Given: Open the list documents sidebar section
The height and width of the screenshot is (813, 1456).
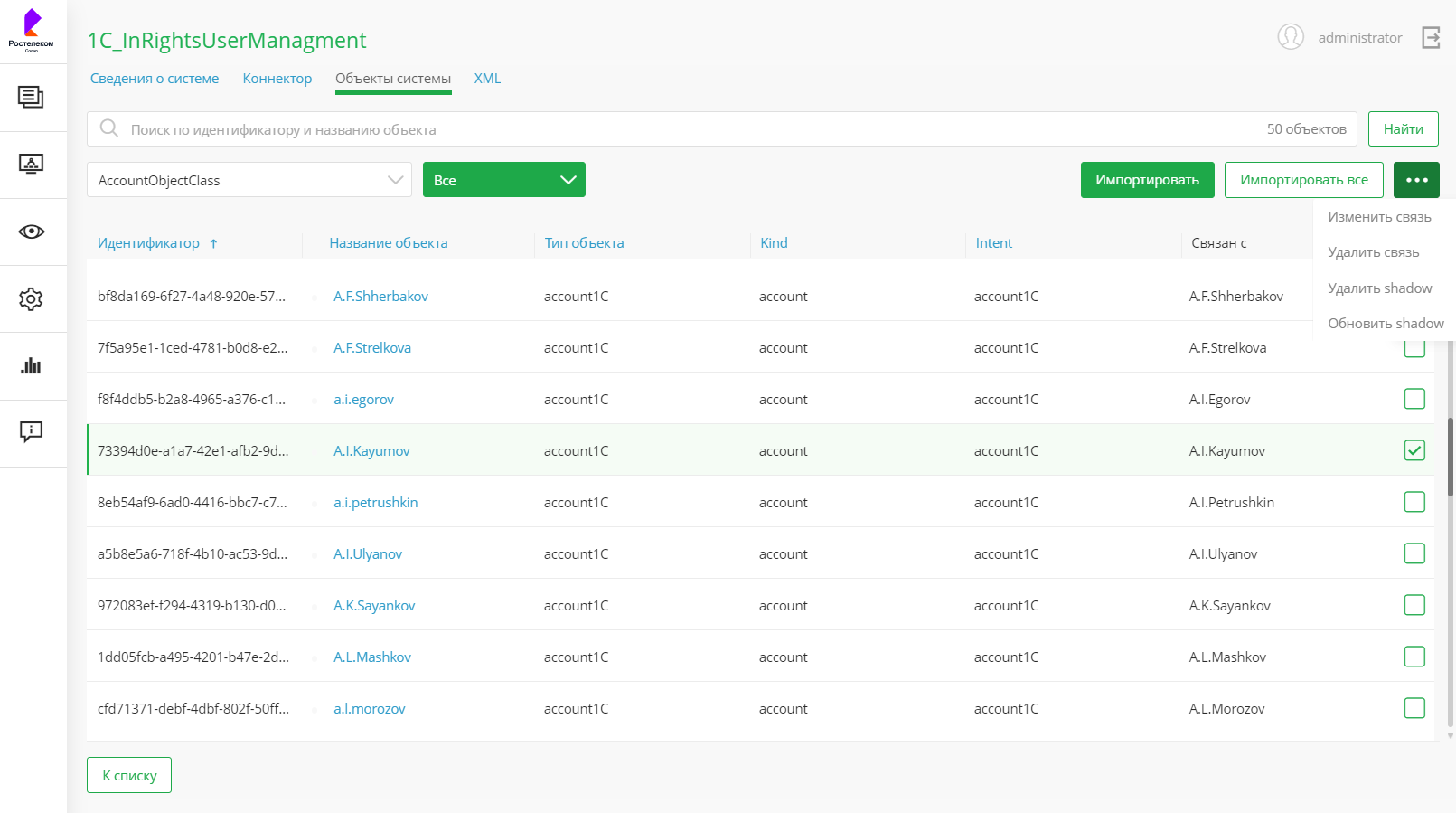Looking at the screenshot, I should 32,97.
